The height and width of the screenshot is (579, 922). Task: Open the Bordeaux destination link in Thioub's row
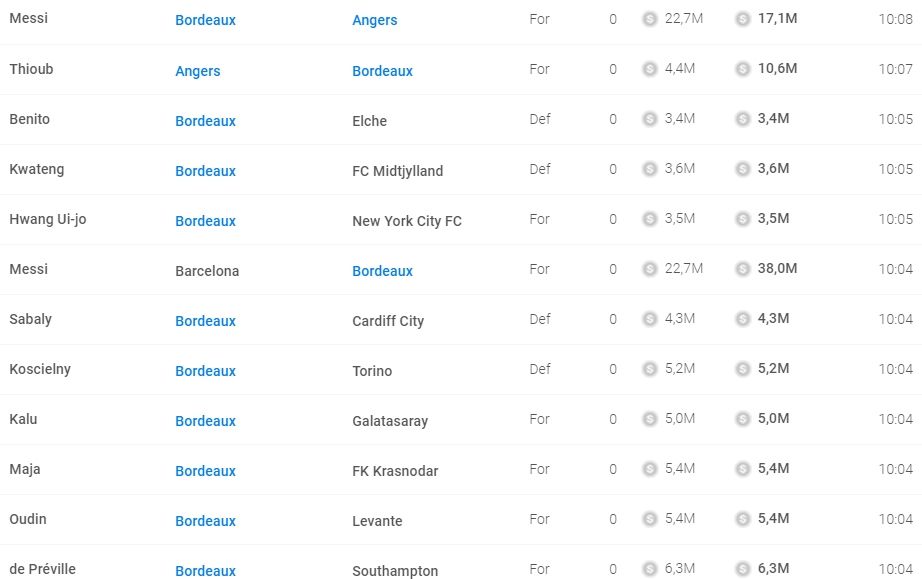382,71
